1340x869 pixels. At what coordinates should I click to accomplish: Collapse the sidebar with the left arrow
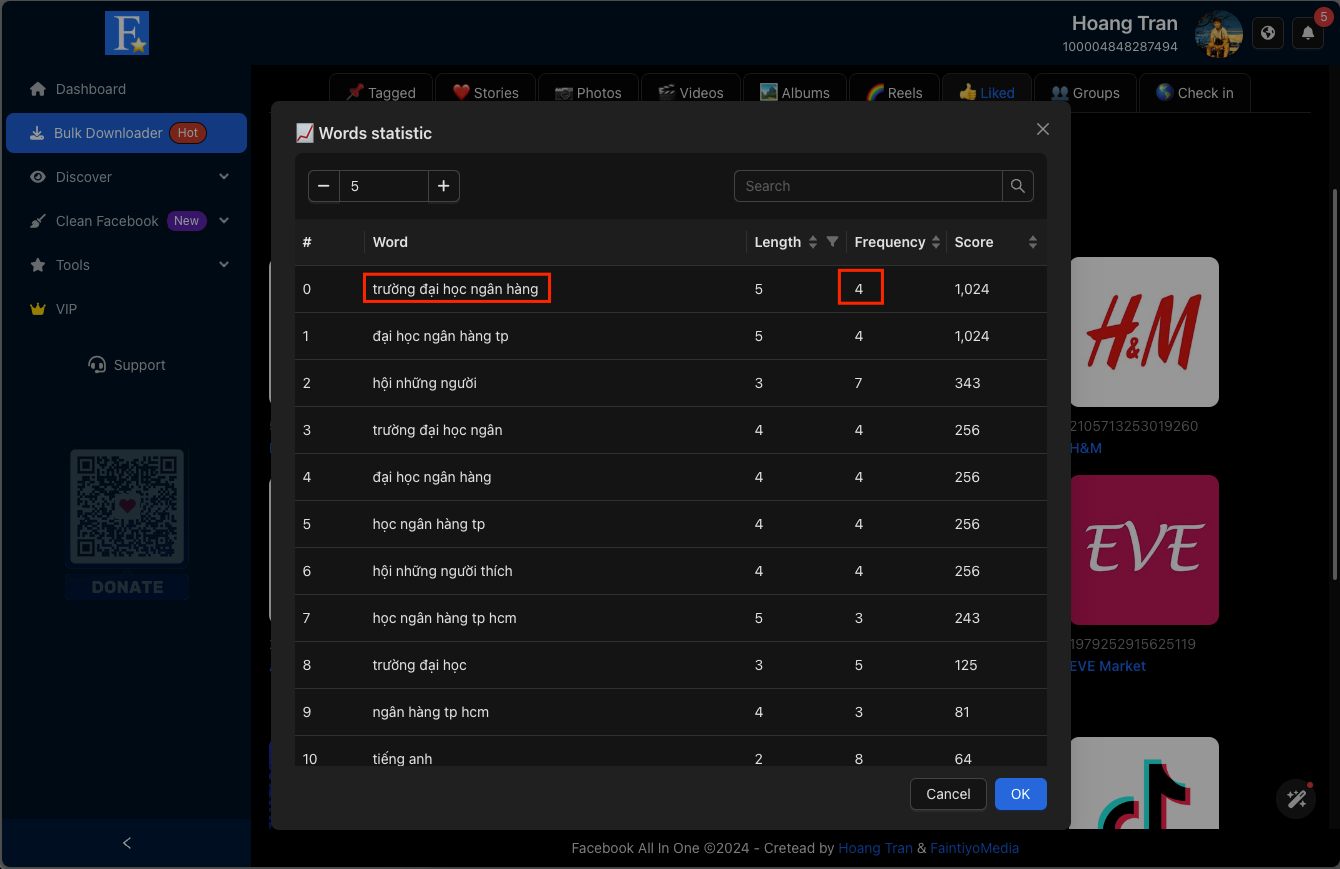tap(127, 843)
